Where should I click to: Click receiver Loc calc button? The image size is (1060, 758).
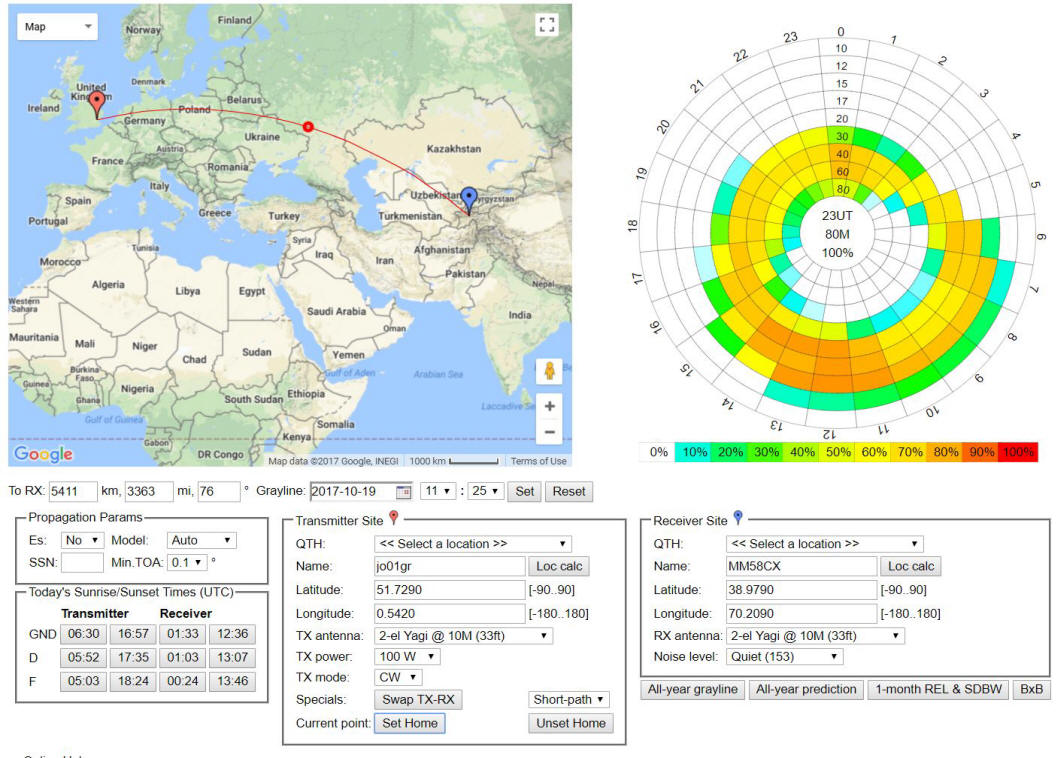pos(911,567)
